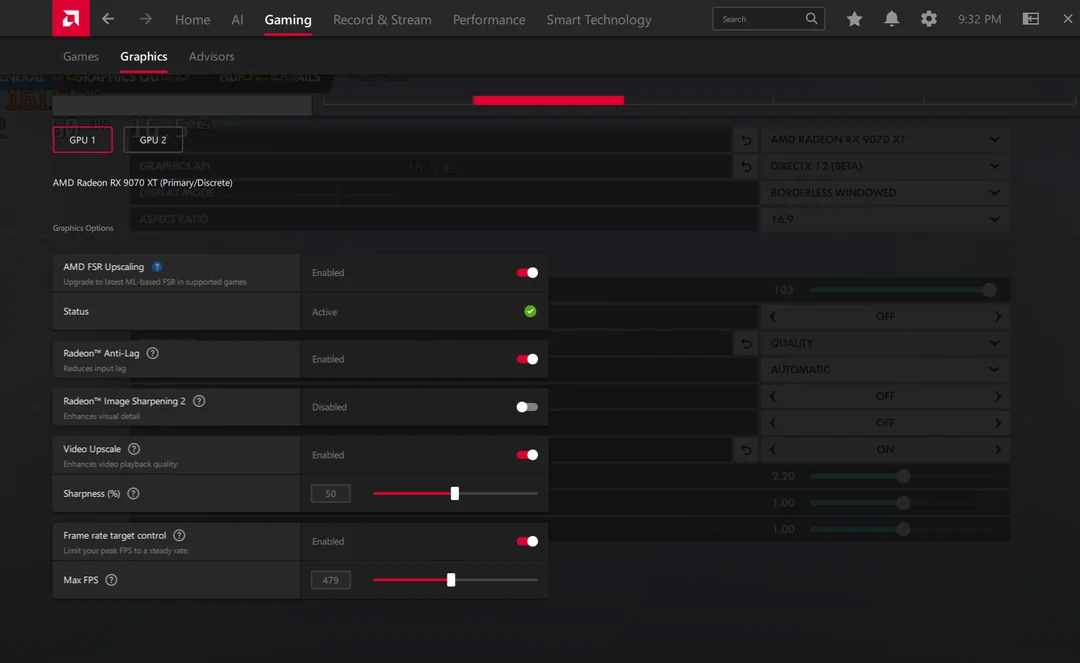The image size is (1080, 663).
Task: Go forward with the right arrow
Action: coord(145,19)
